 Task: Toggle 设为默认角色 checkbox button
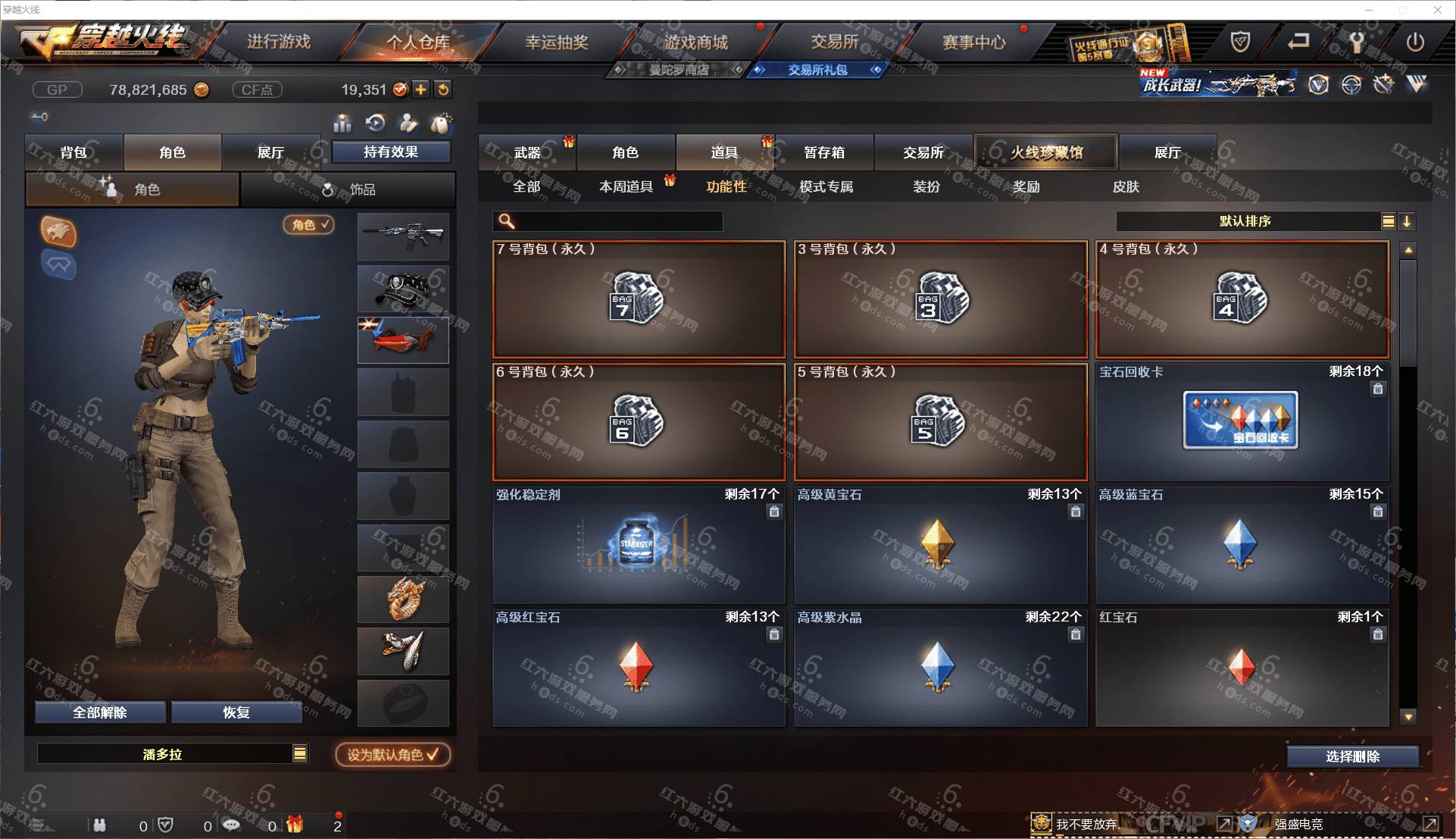[393, 755]
